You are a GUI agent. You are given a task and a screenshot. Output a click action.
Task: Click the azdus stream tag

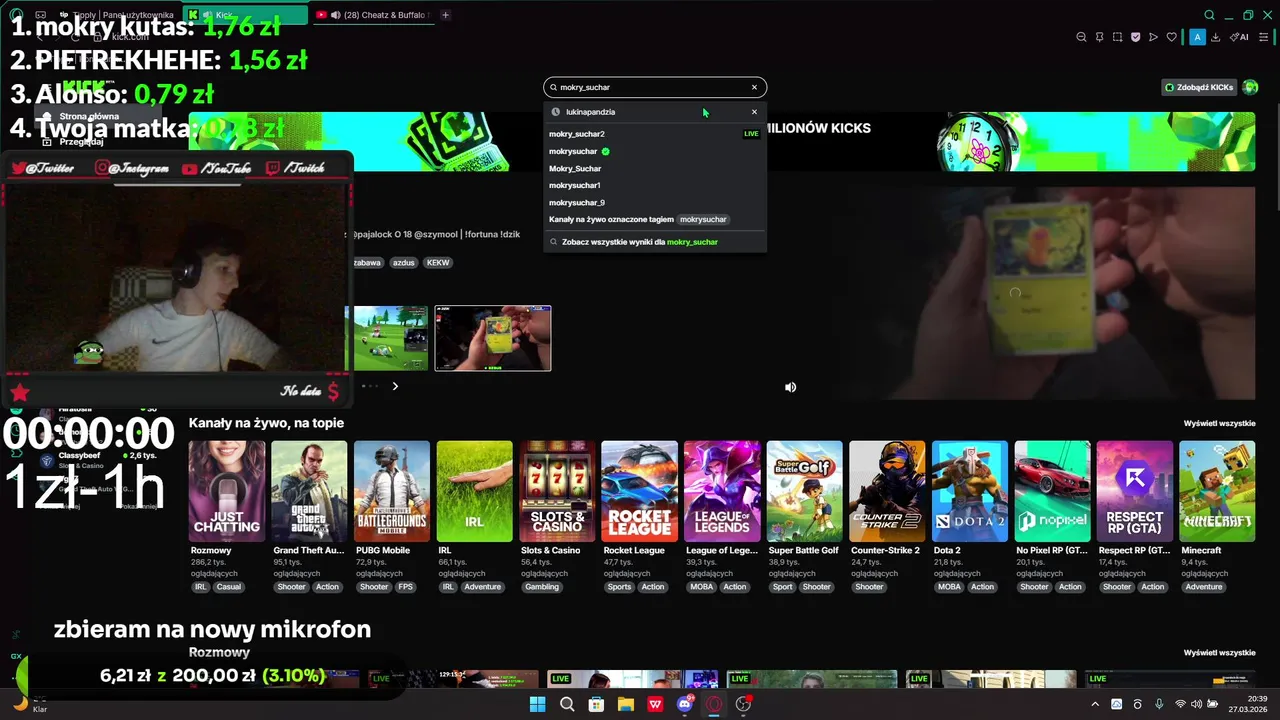coord(404,263)
